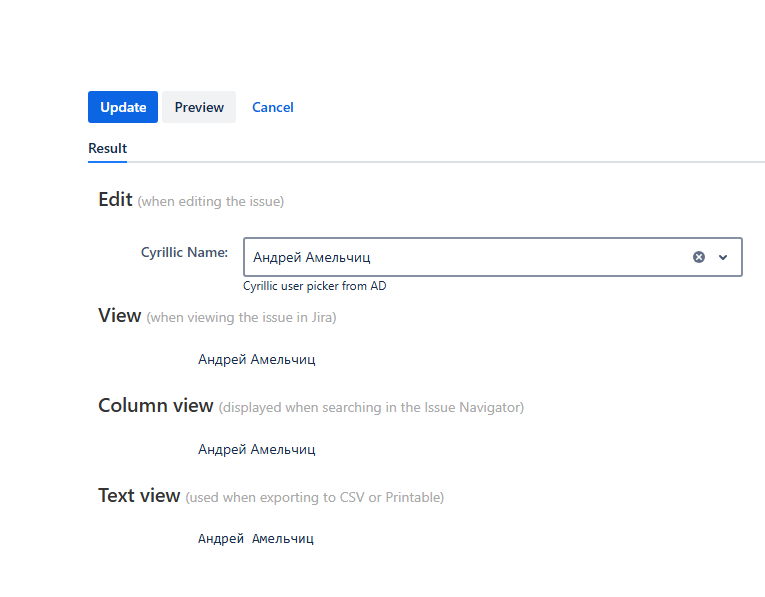Click the Text view section heading
Image resolution: width=765 pixels, height=597 pixels.
139,496
